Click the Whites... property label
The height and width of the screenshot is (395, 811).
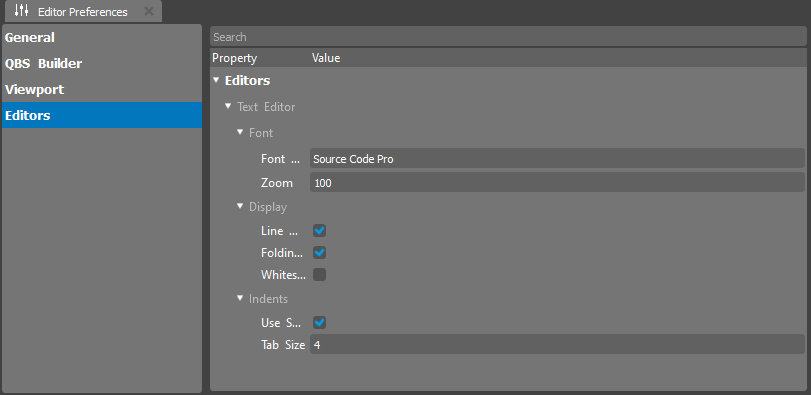pyautogui.click(x=283, y=275)
